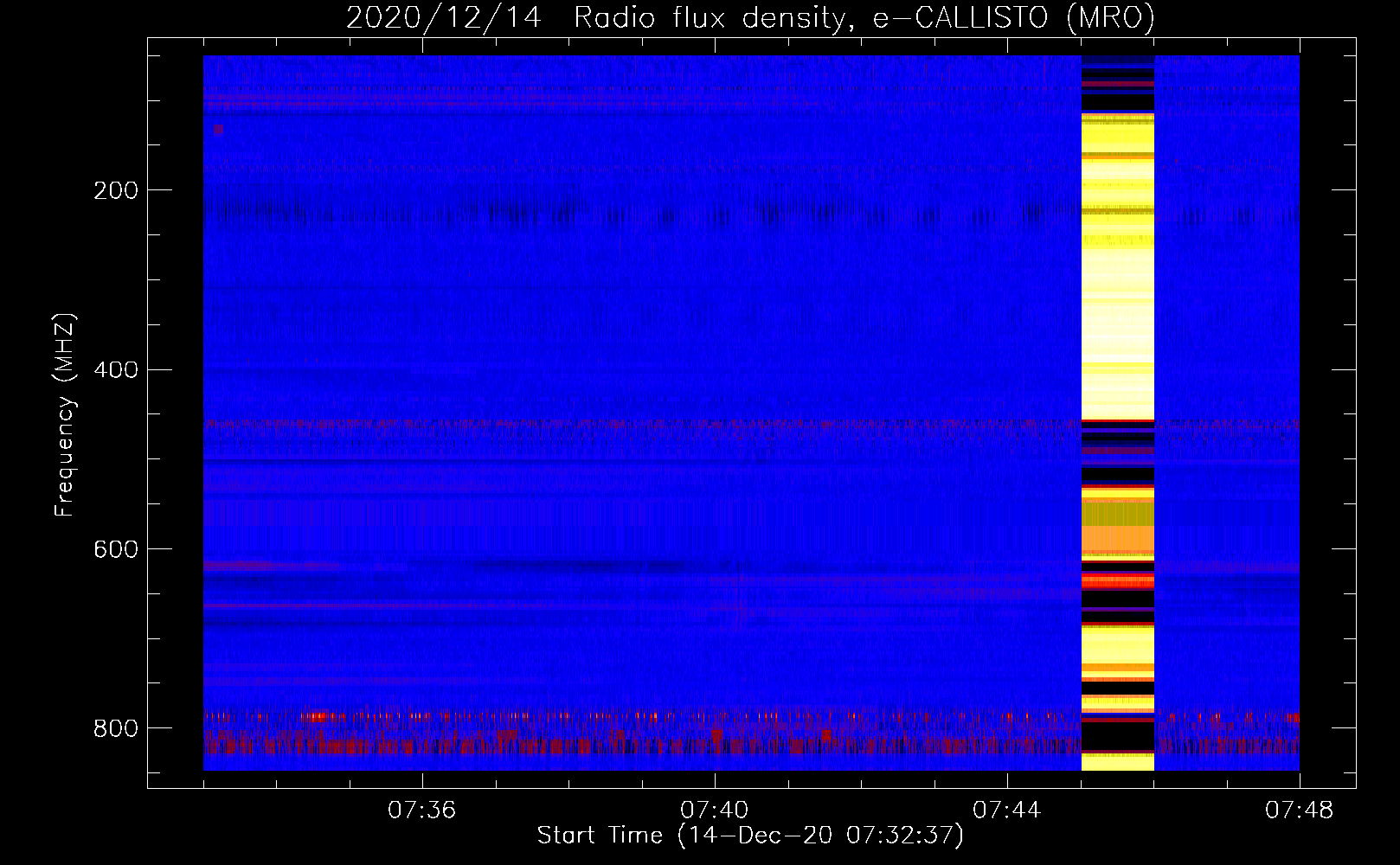Click the 600 frequency tick label

(x=115, y=549)
